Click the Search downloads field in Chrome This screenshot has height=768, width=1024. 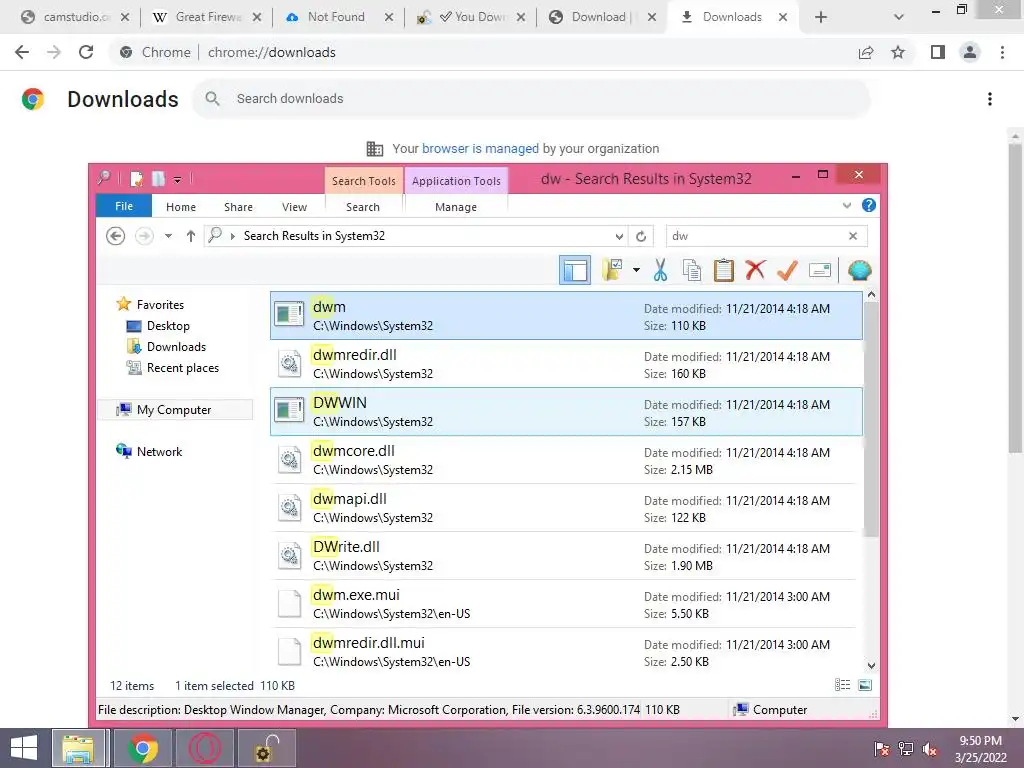530,99
